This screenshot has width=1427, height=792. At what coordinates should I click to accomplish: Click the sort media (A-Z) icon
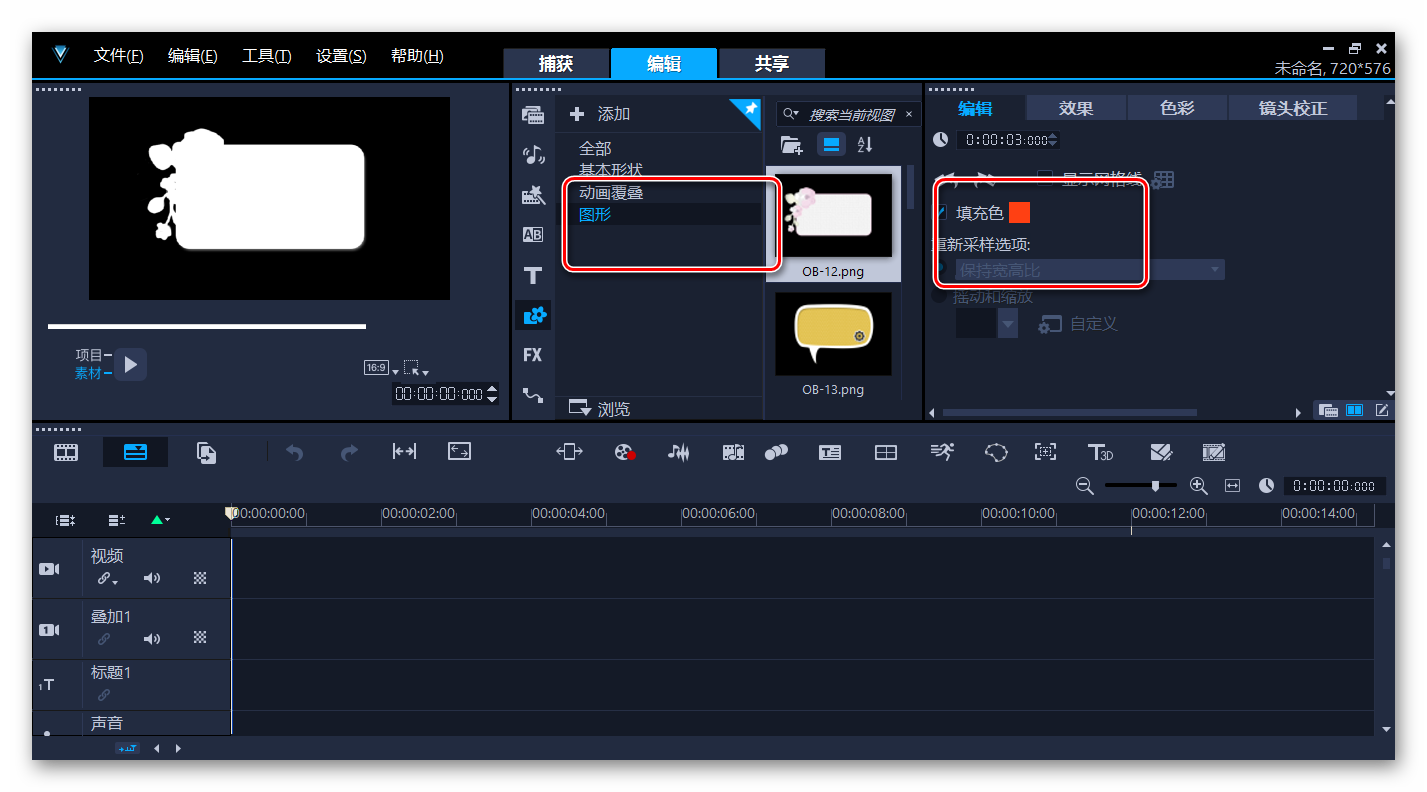865,145
